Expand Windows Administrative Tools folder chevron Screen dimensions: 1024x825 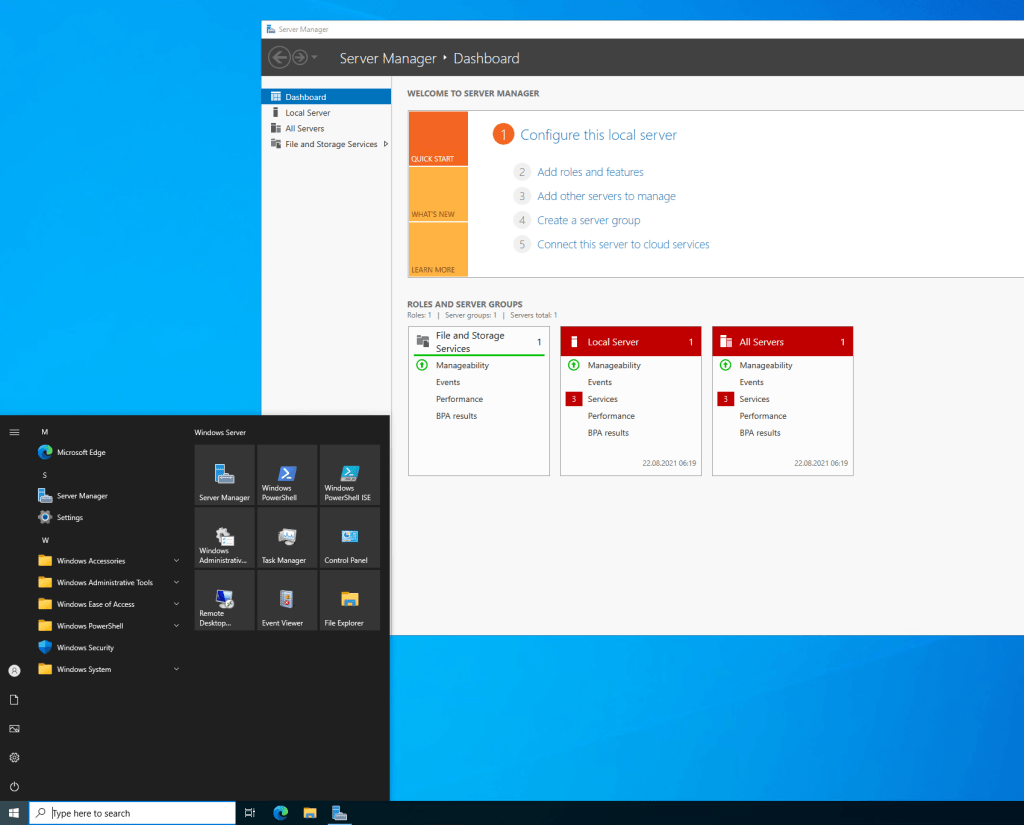(176, 582)
